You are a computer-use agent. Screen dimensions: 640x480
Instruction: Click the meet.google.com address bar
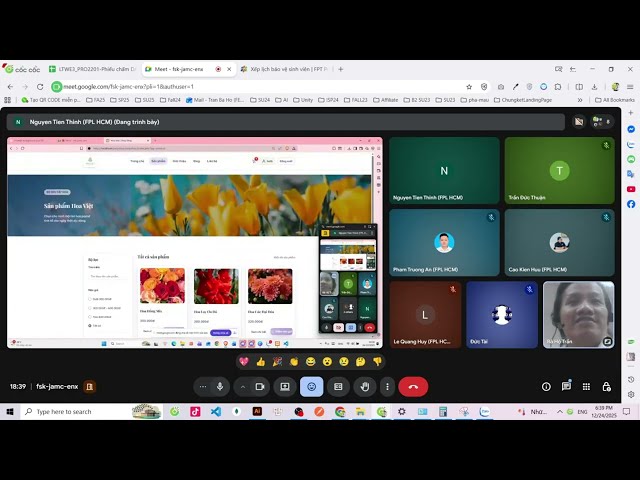click(261, 87)
